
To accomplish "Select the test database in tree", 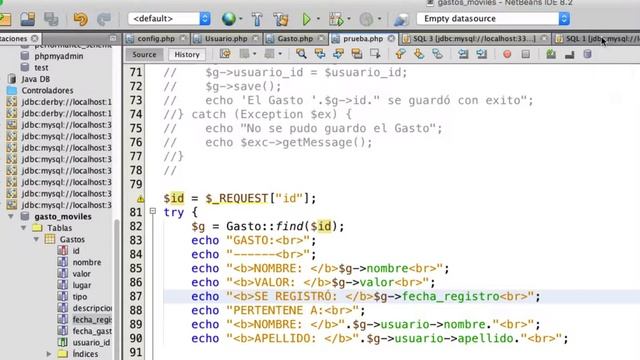I will tap(41, 67).
